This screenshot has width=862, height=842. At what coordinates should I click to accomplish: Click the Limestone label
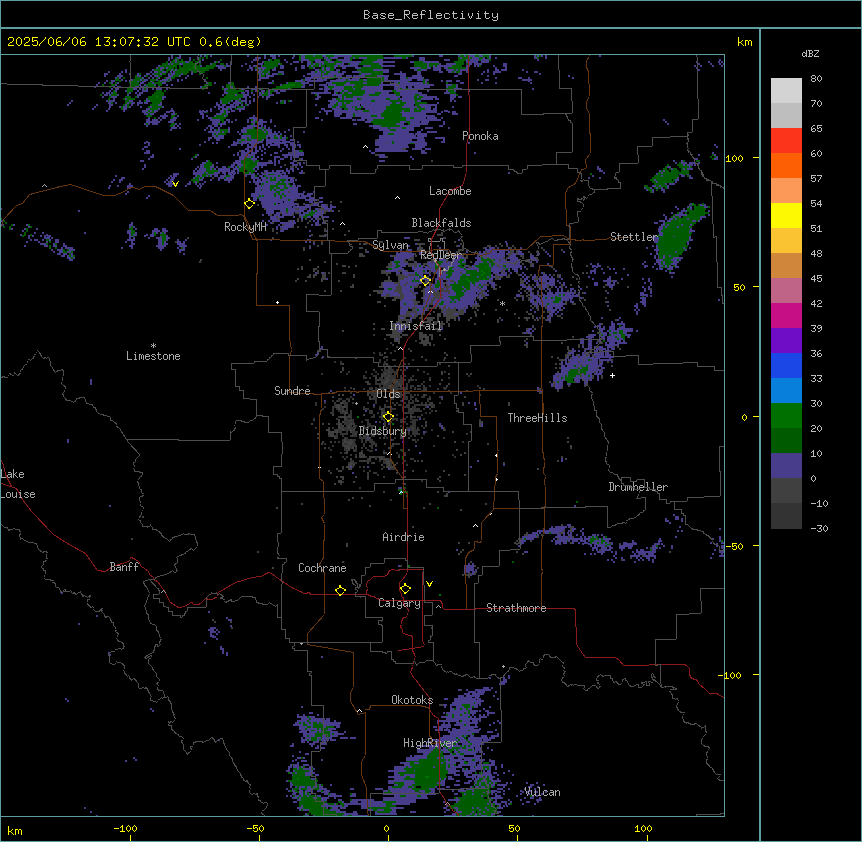[153, 356]
